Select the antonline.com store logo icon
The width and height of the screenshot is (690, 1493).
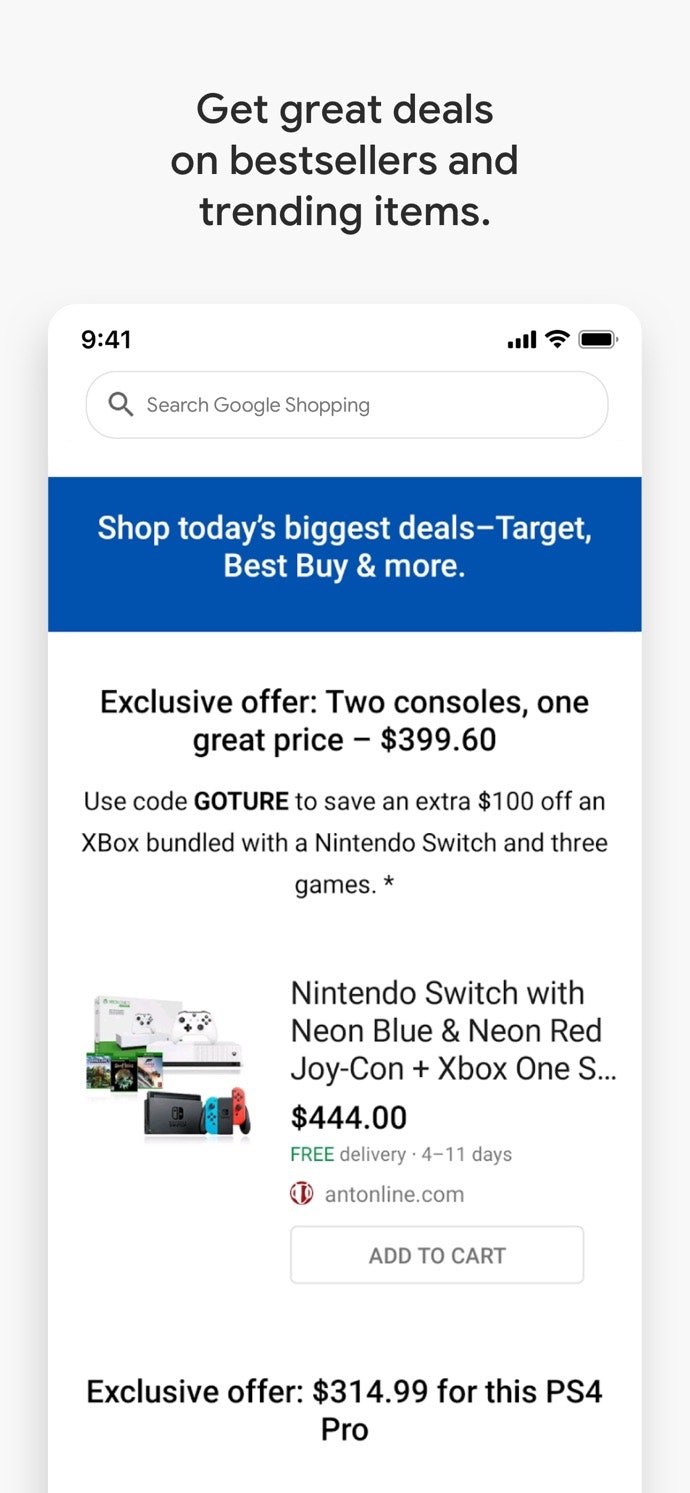coord(301,1193)
